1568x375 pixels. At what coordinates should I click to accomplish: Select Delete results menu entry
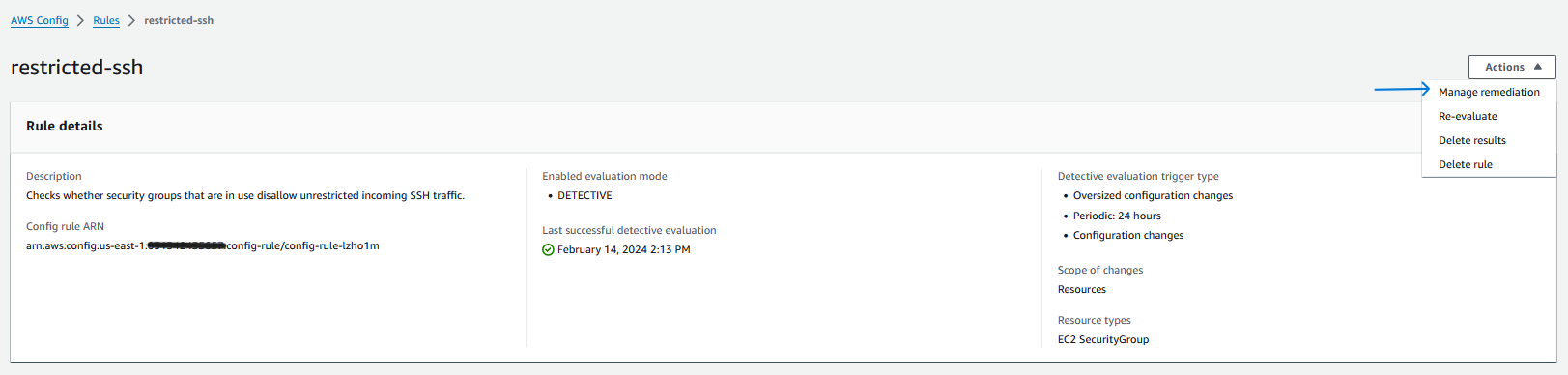[x=1472, y=140]
